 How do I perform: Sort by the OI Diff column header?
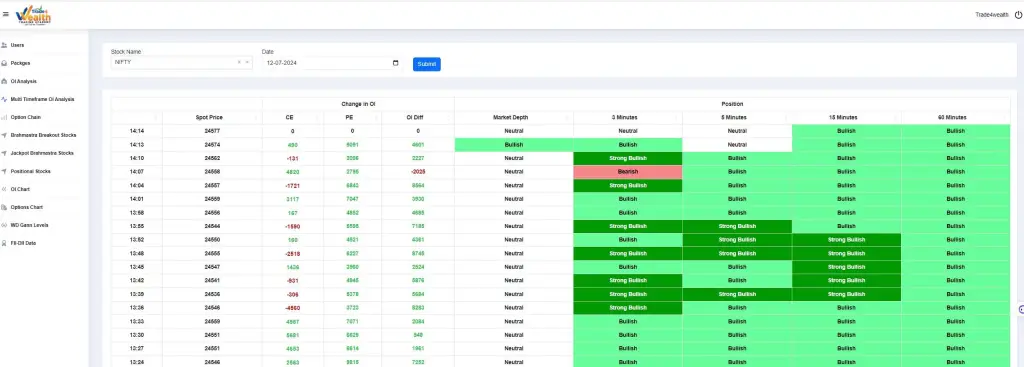point(417,118)
